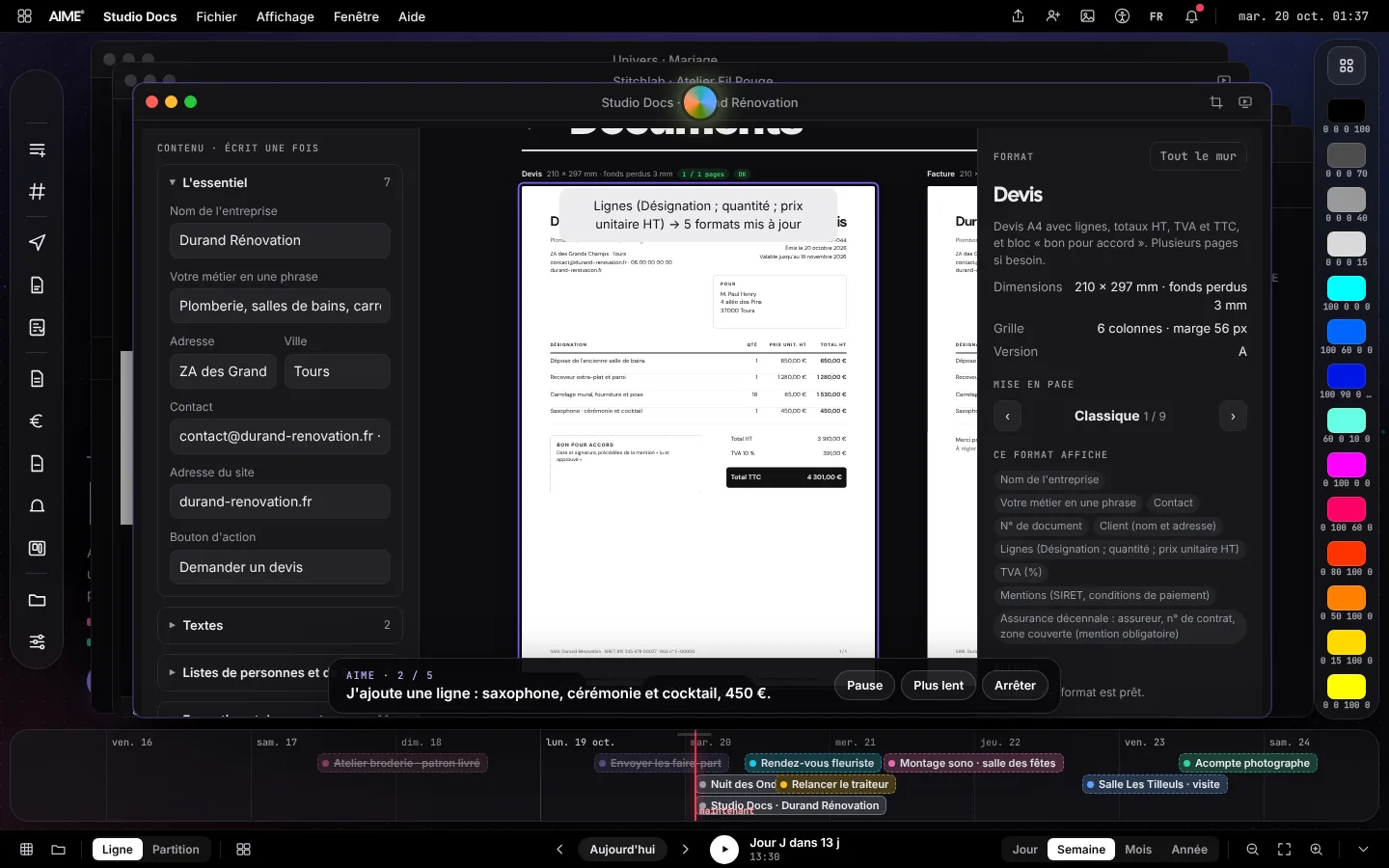Start presentation mode from Studio Docs title bar
The width and height of the screenshot is (1389, 868).
(x=1245, y=102)
